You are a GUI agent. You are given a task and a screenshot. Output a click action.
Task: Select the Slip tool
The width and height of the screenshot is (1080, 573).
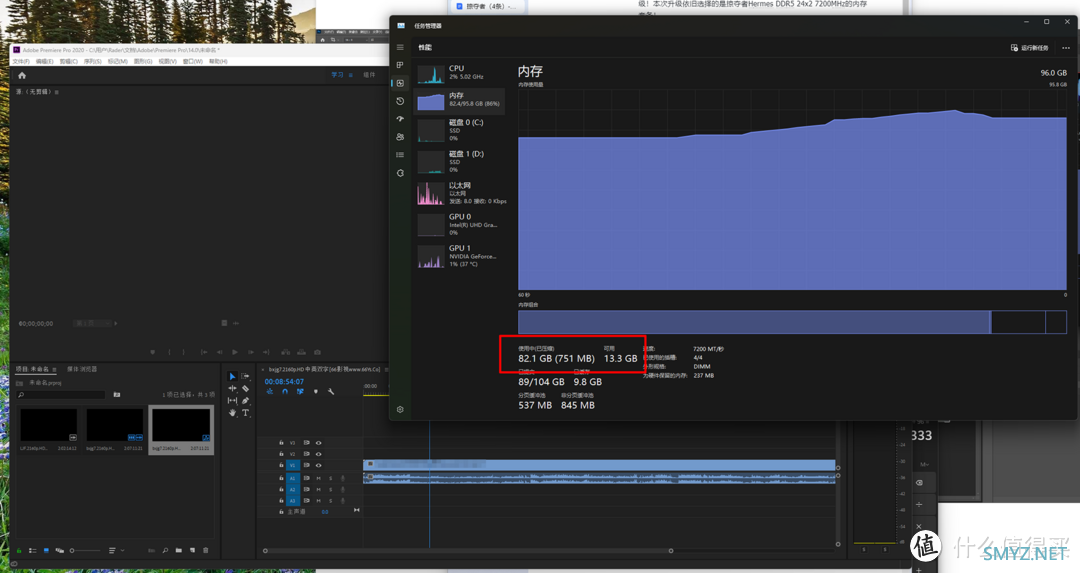click(232, 400)
